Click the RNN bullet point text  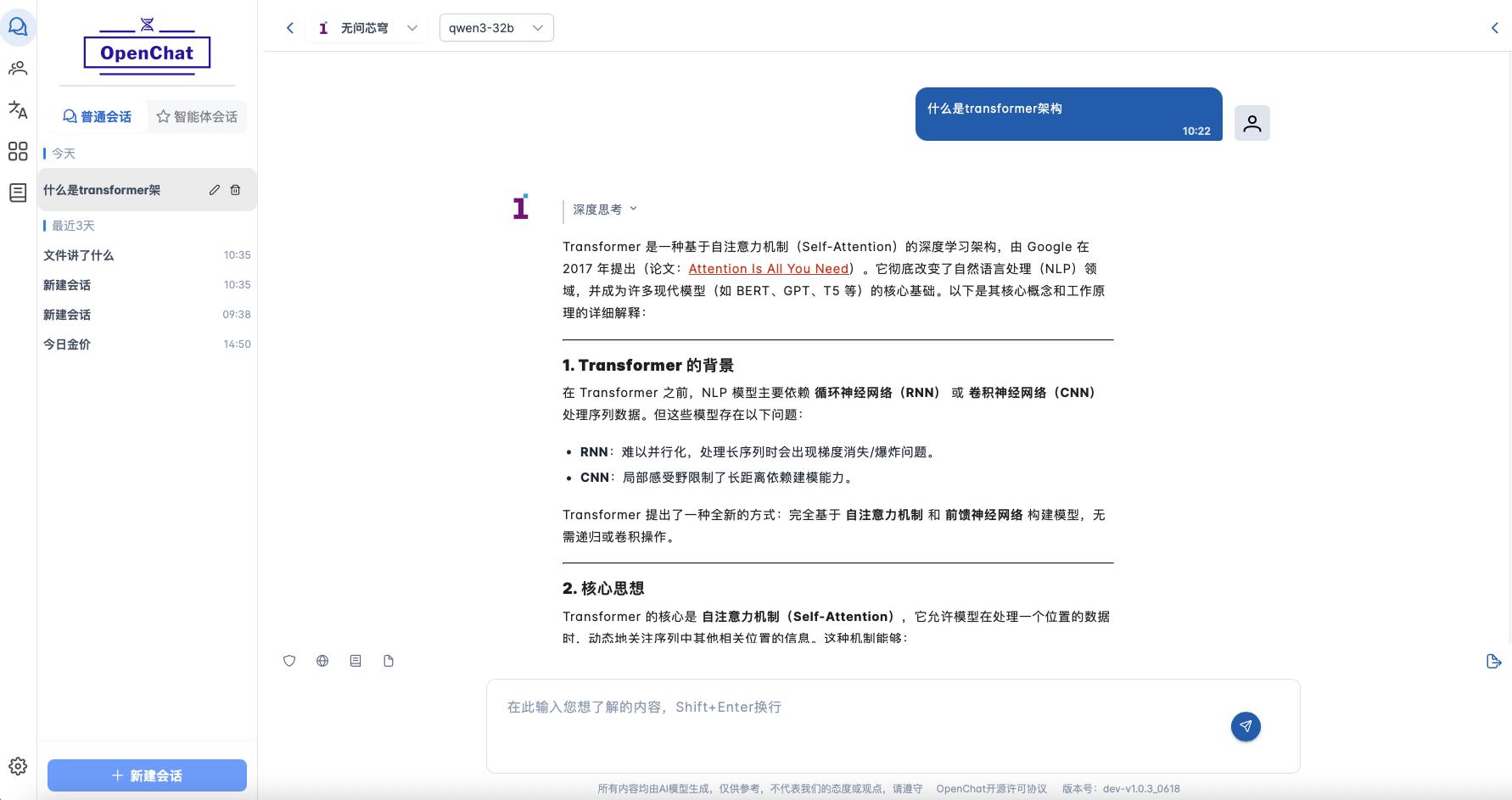[x=759, y=452]
